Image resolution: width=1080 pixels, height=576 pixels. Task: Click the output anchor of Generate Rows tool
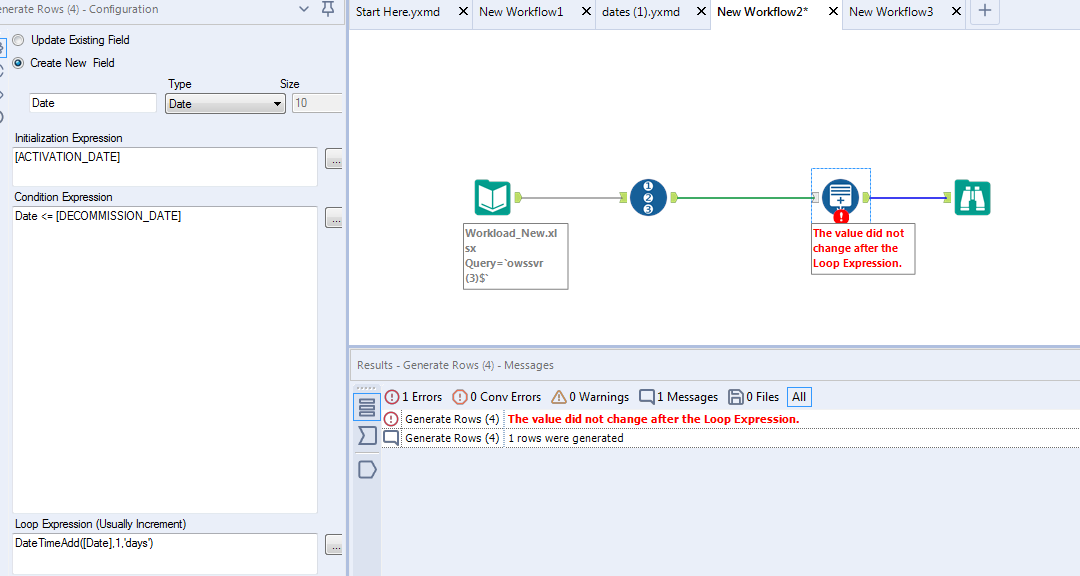866,198
